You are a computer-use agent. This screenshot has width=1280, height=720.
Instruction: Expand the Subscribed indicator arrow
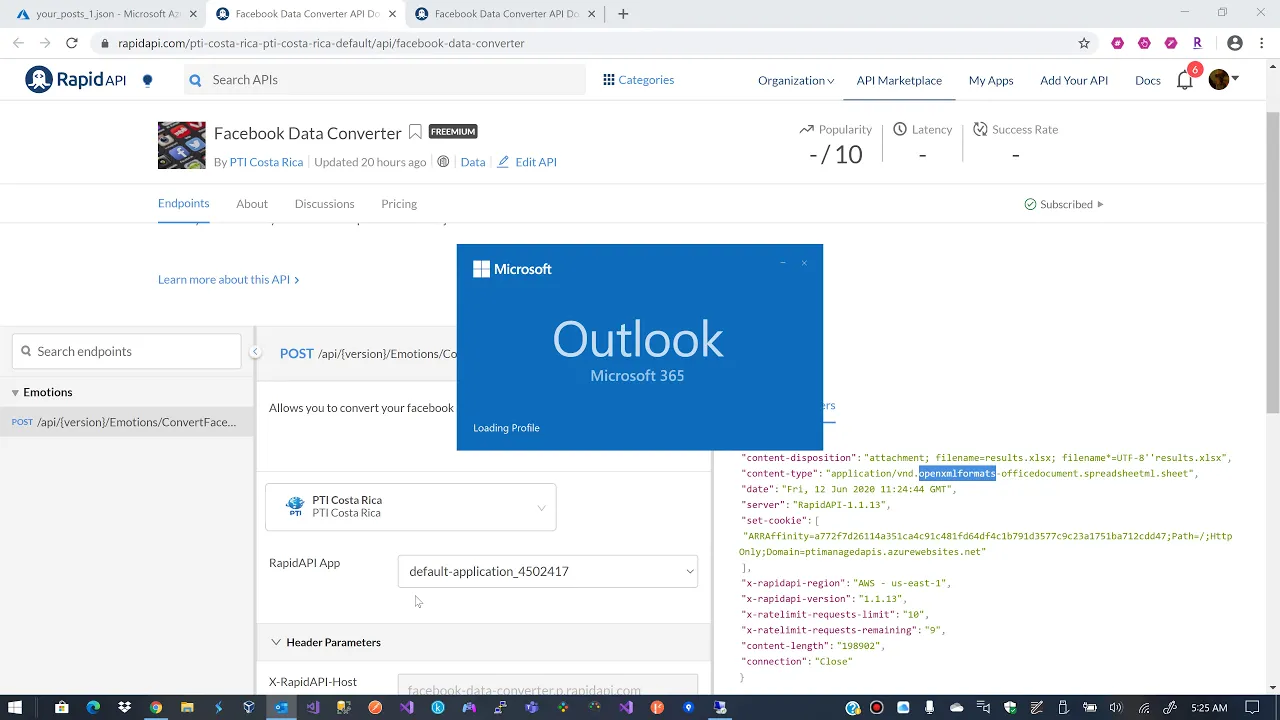[x=1100, y=204]
